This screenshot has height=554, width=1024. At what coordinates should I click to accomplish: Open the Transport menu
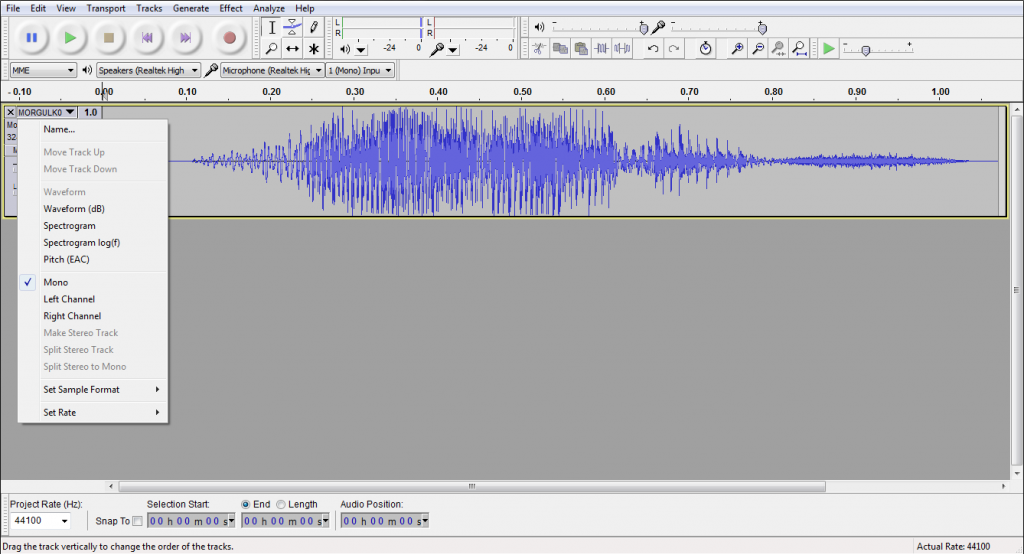tap(106, 8)
